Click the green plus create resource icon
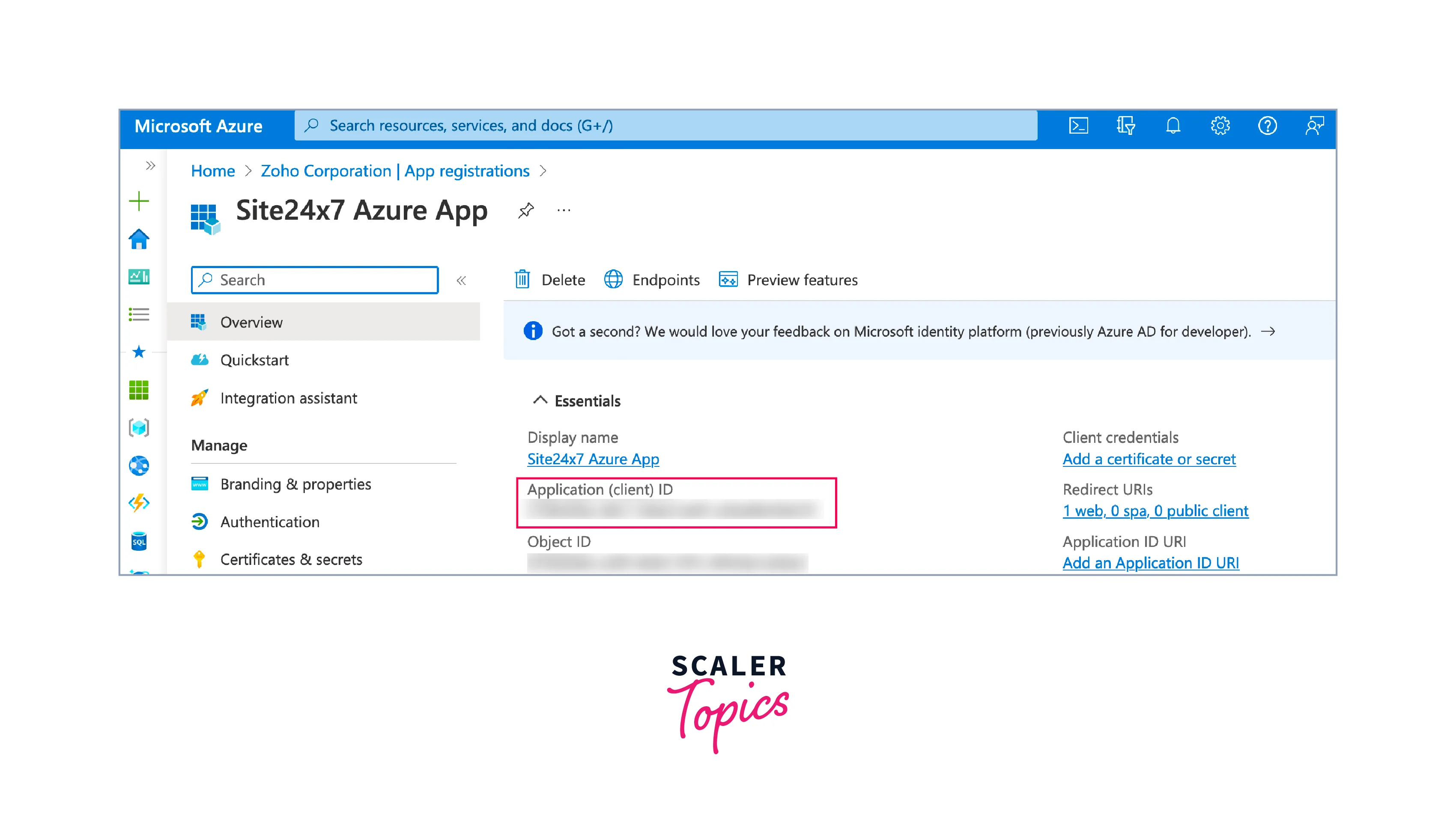 tap(139, 201)
